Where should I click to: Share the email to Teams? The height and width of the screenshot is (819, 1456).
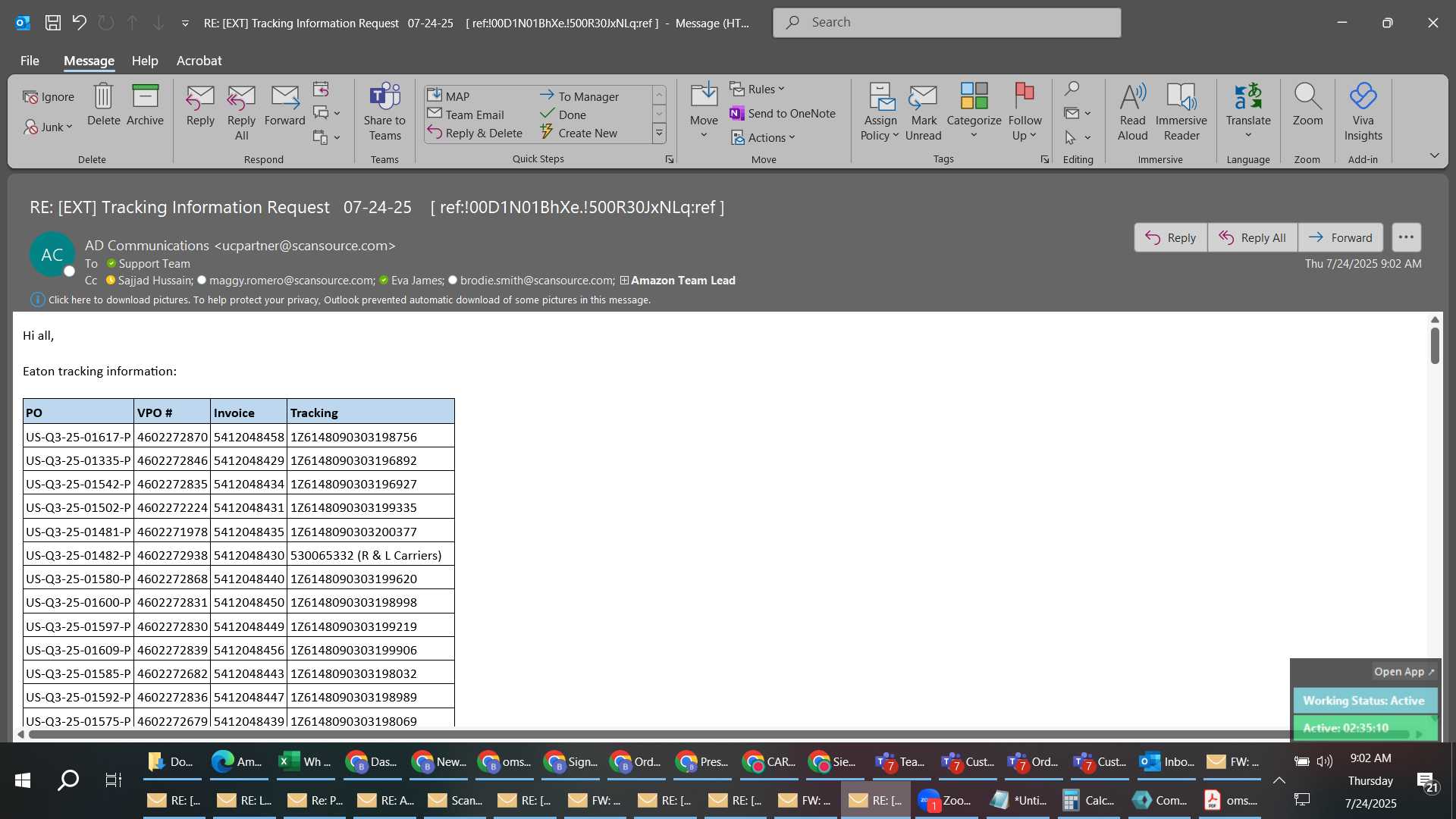tap(384, 112)
